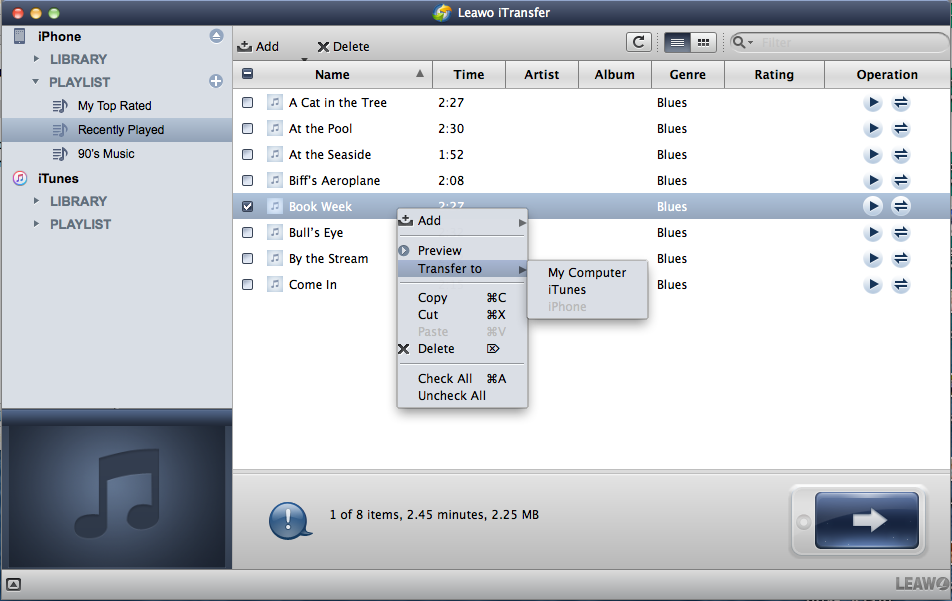Check the box for At the Seaside

(248, 155)
